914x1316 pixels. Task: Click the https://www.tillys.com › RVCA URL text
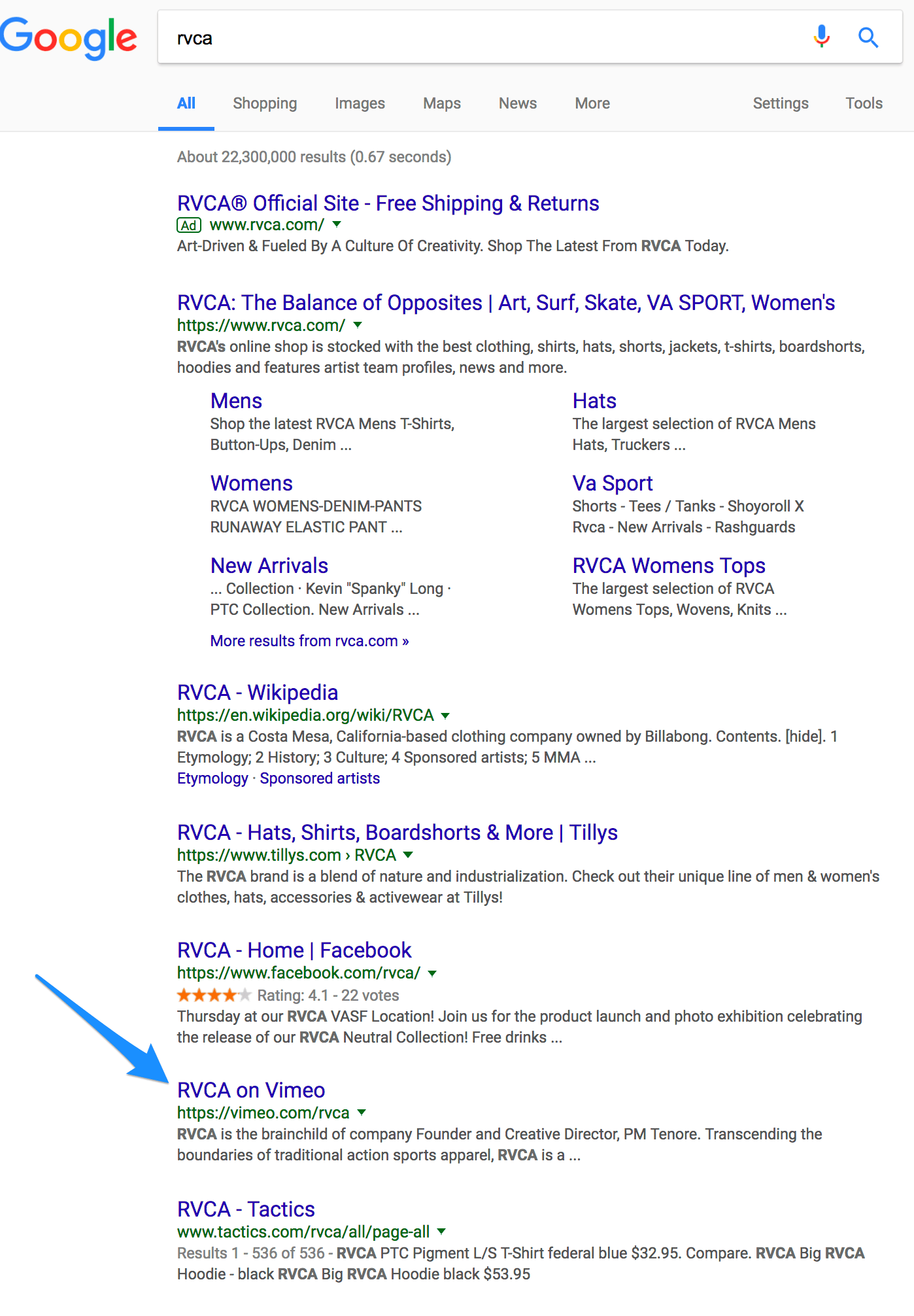click(286, 855)
